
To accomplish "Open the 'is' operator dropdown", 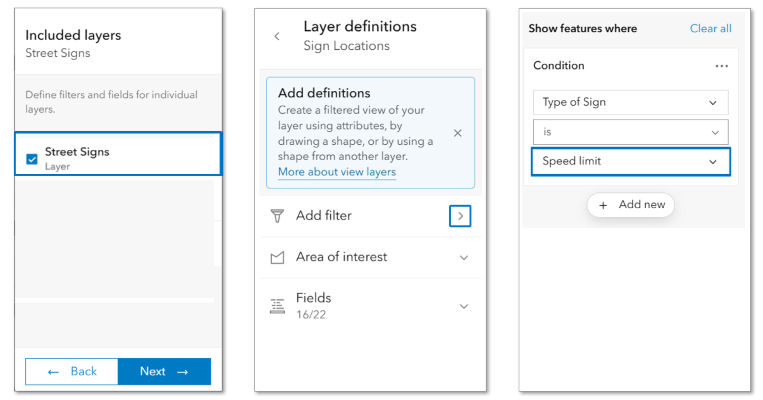I will 631,132.
